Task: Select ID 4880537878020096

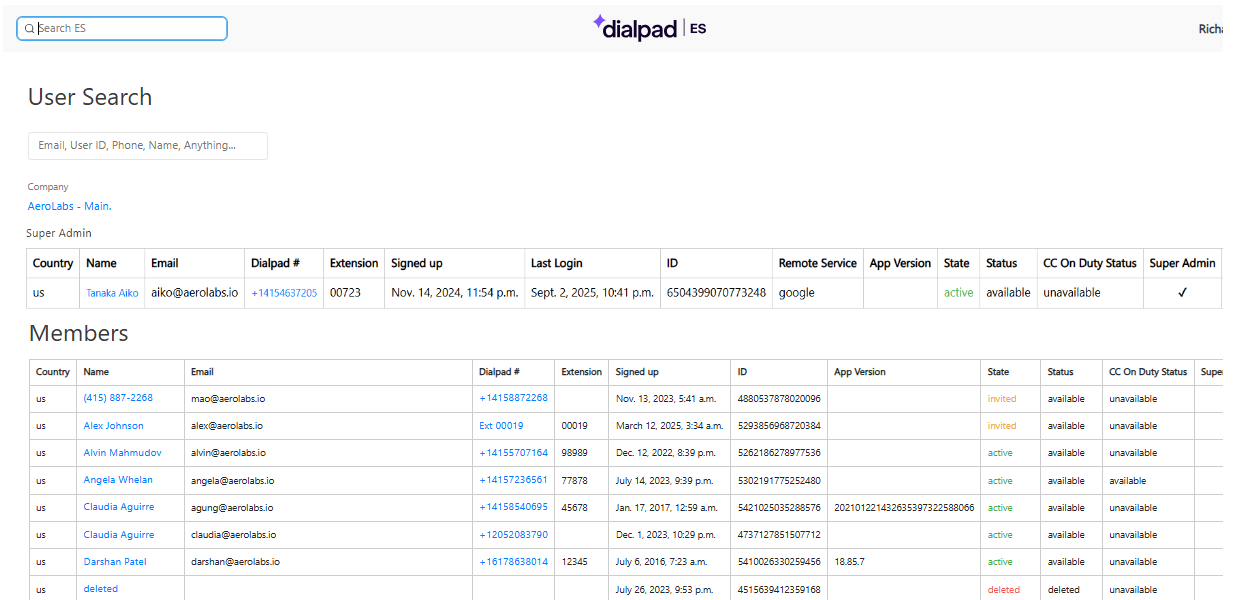Action: coord(779,398)
